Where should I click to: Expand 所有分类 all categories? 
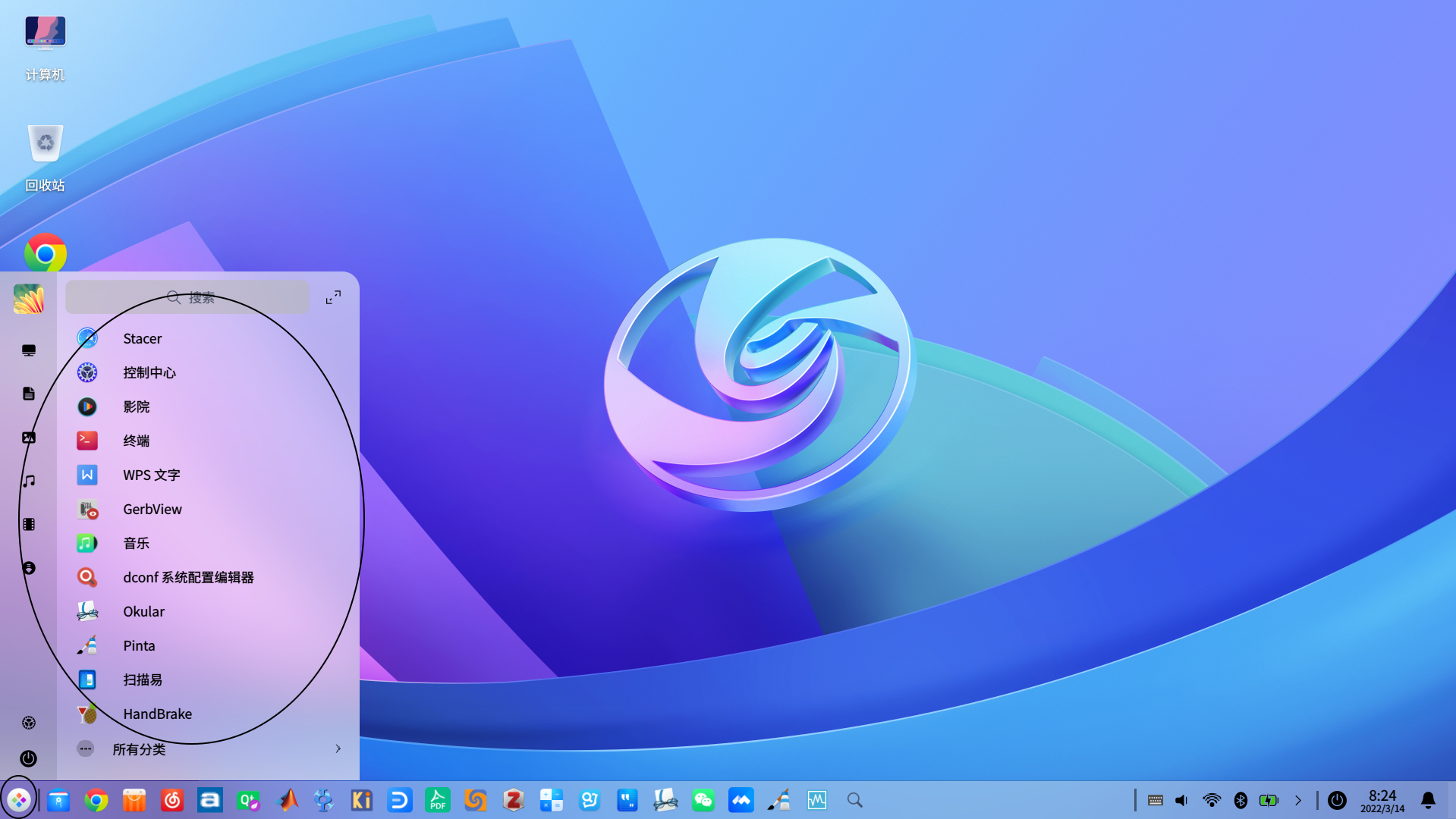coord(207,749)
